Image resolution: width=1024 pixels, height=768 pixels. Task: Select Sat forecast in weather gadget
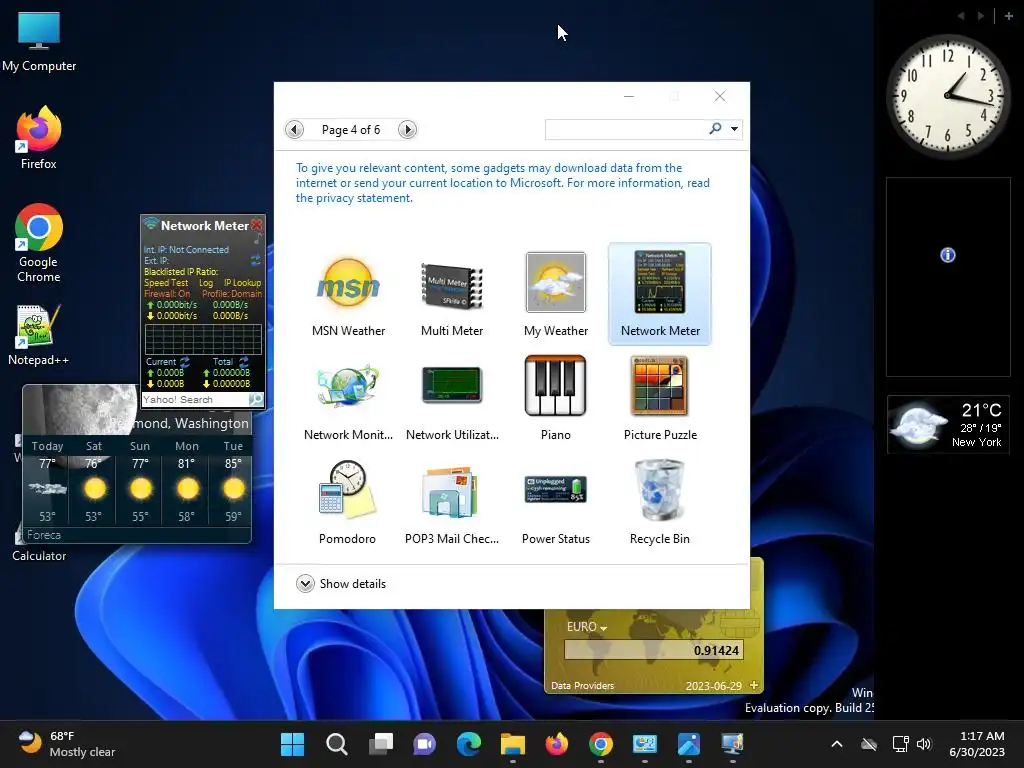[x=93, y=484]
